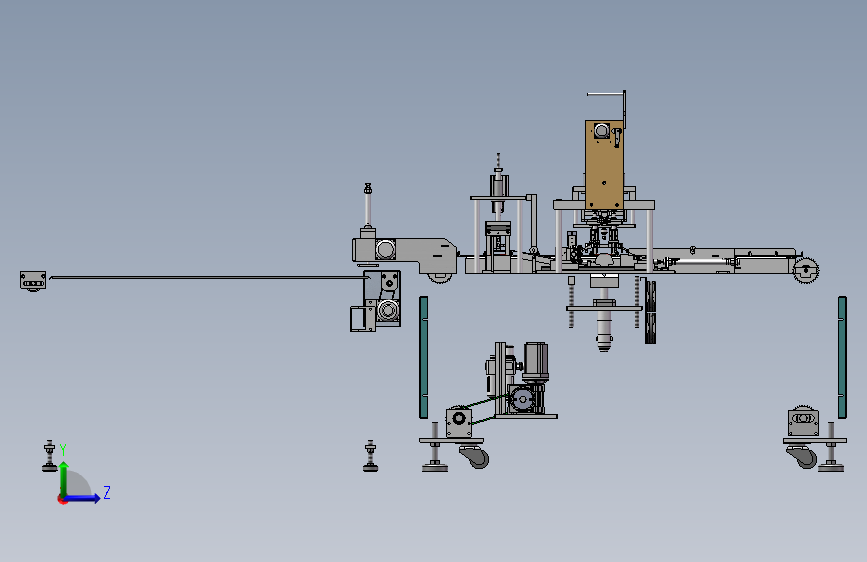Screen dimensions: 867x562
Task: Select the green drive belt near the motor
Action: point(486,409)
